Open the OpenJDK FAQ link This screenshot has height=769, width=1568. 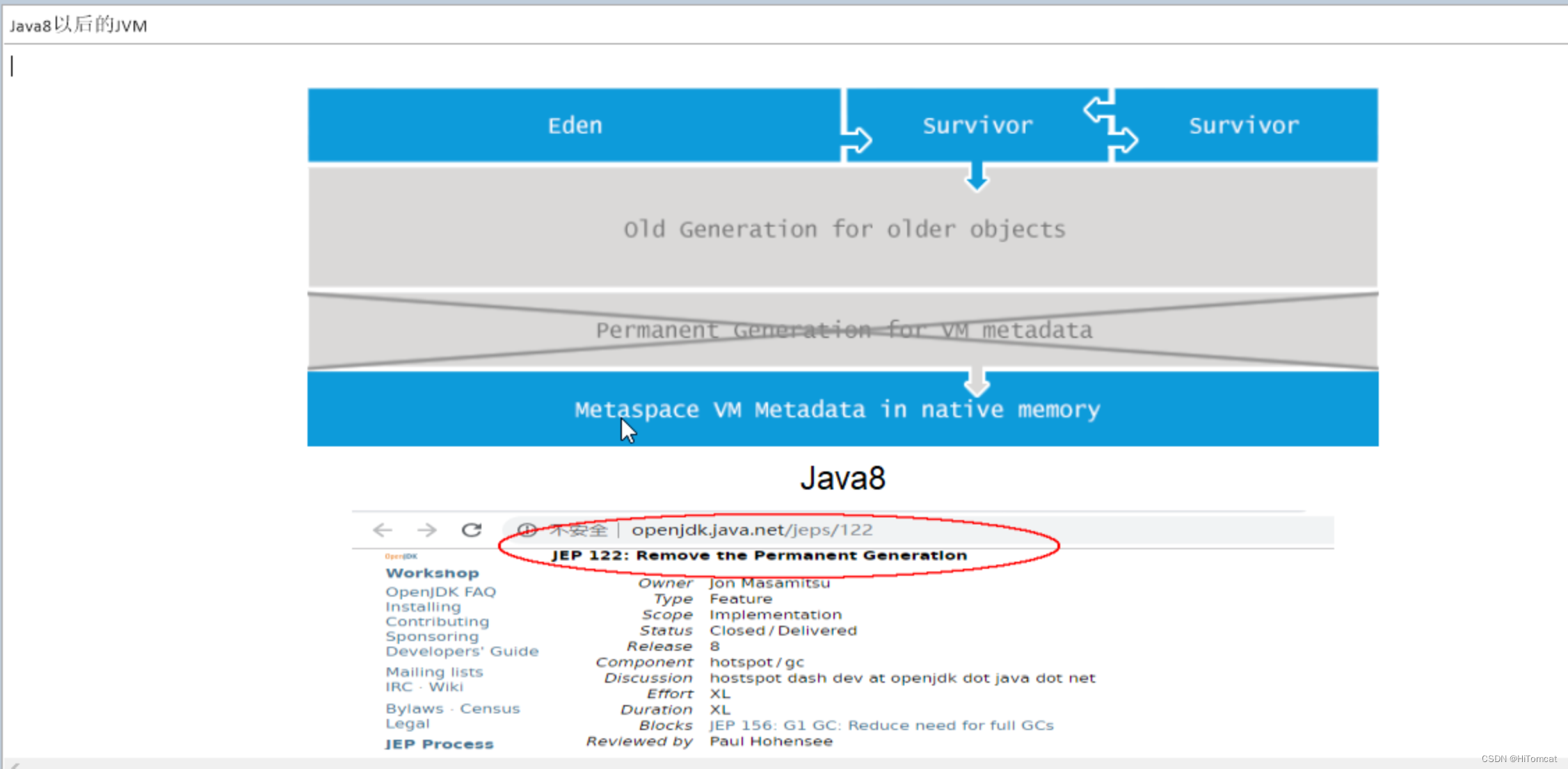click(x=441, y=592)
